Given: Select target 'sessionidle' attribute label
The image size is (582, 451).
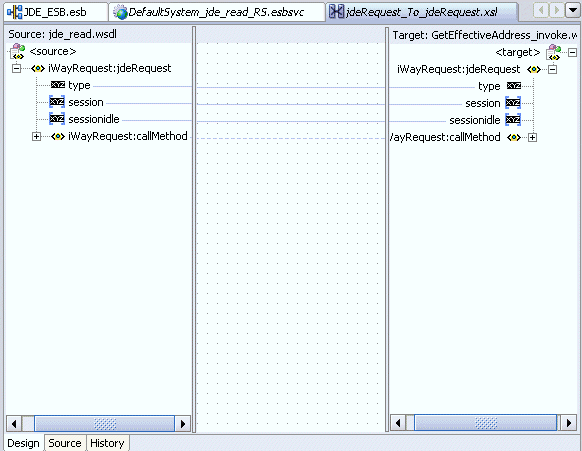Looking at the screenshot, I should (x=475, y=120).
